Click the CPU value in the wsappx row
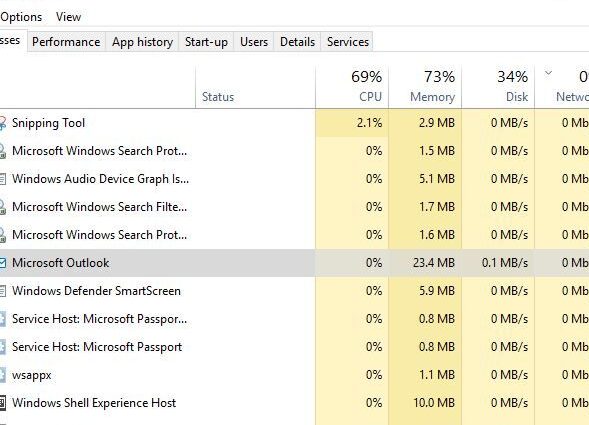Viewport: 589px width, 425px height. pyautogui.click(x=374, y=375)
